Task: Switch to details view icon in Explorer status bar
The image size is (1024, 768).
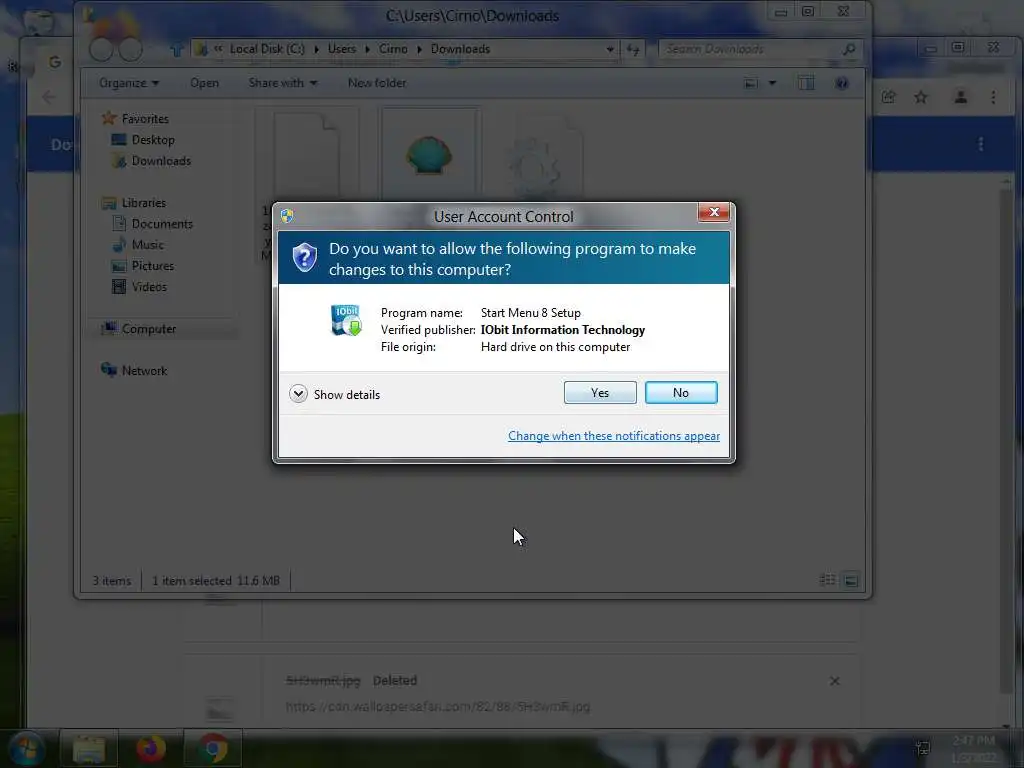Action: [827, 580]
